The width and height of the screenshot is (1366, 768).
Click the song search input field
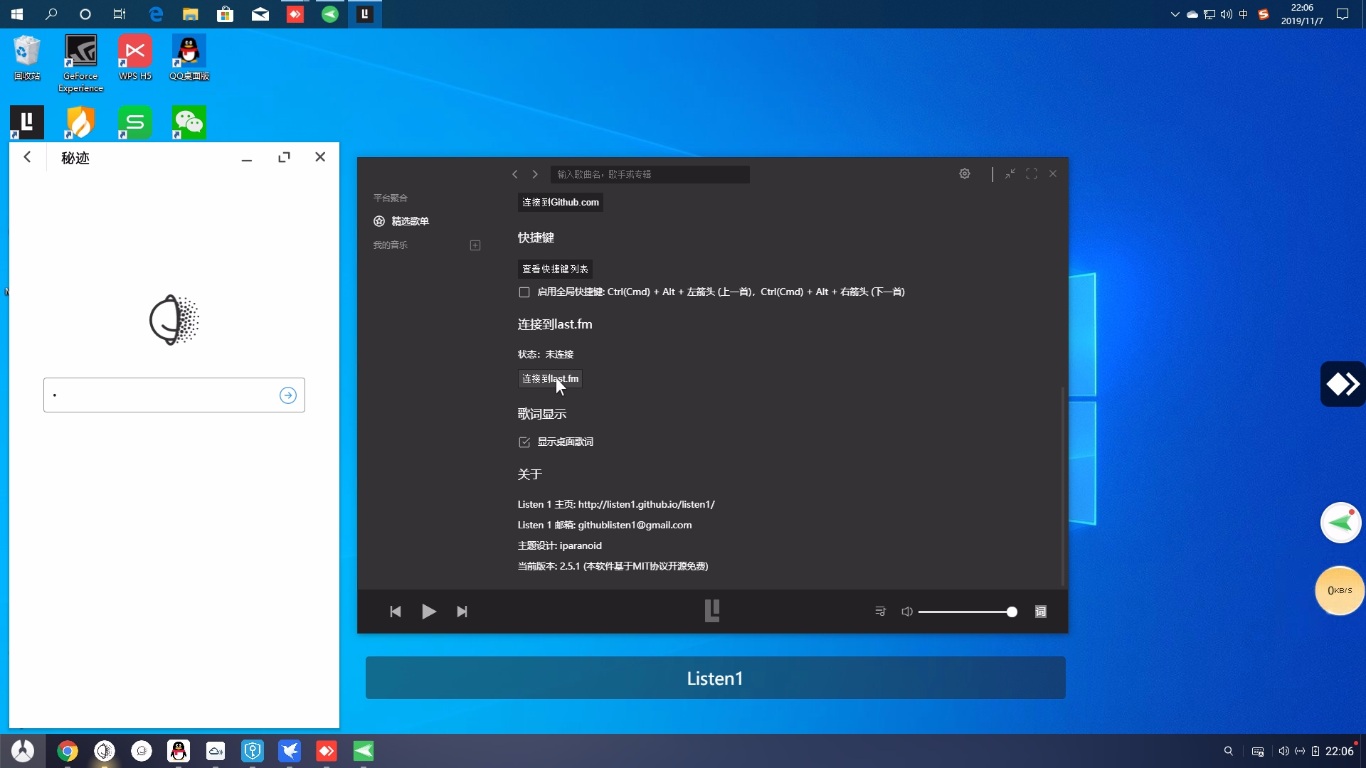(x=650, y=174)
